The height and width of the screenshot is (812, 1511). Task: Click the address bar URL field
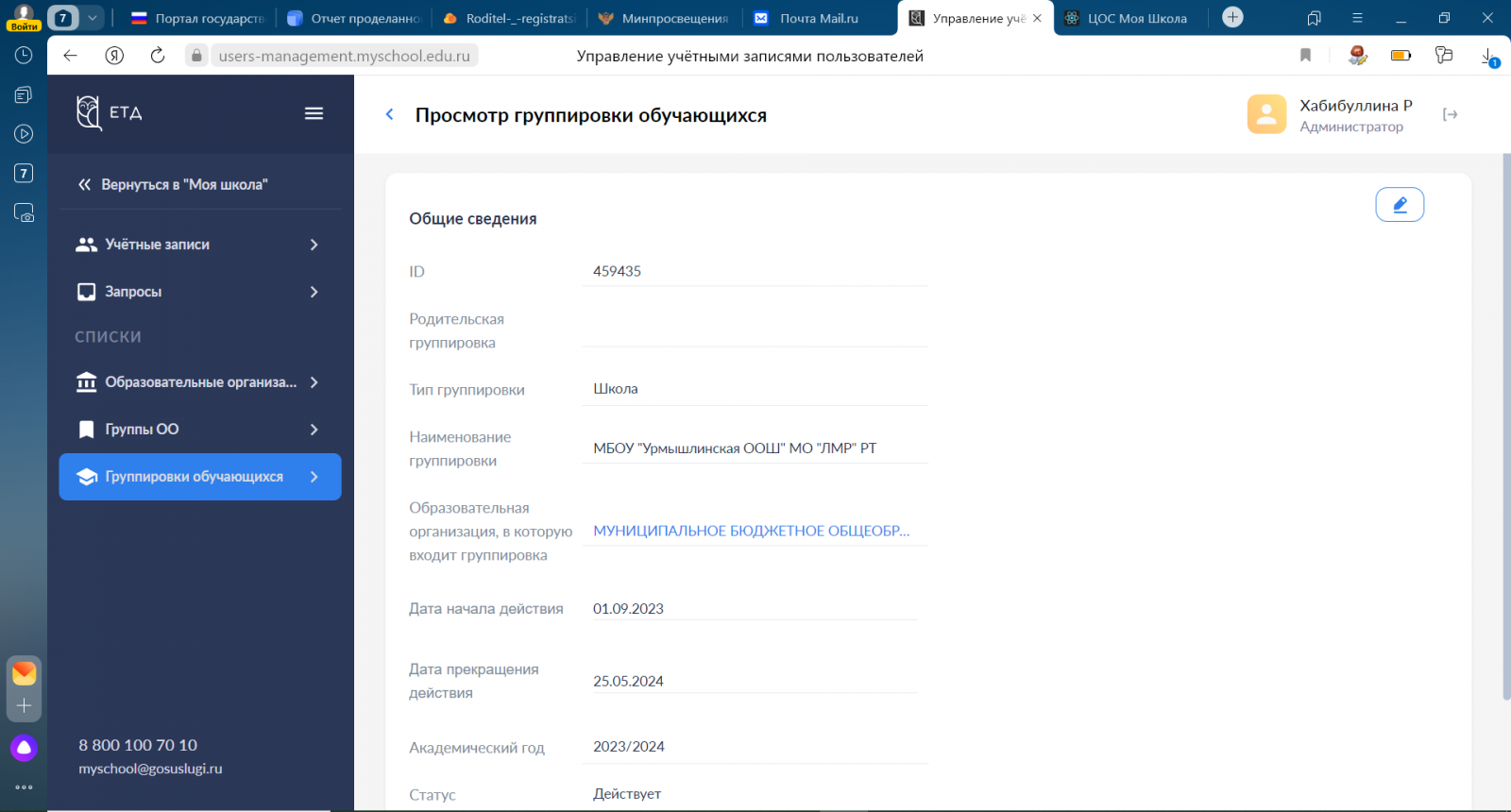(344, 56)
